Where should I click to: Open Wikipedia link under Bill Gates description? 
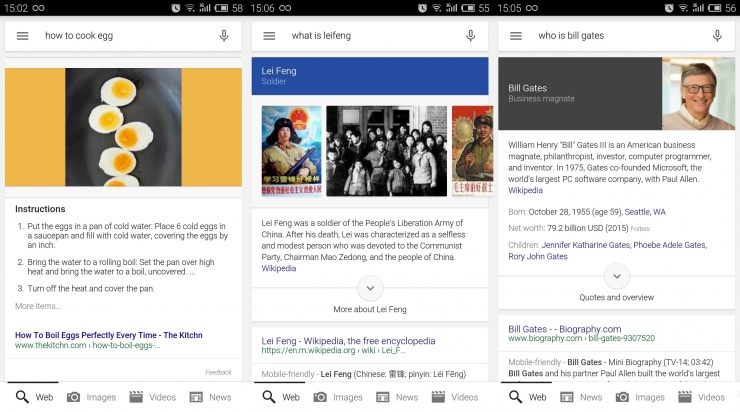(x=525, y=190)
